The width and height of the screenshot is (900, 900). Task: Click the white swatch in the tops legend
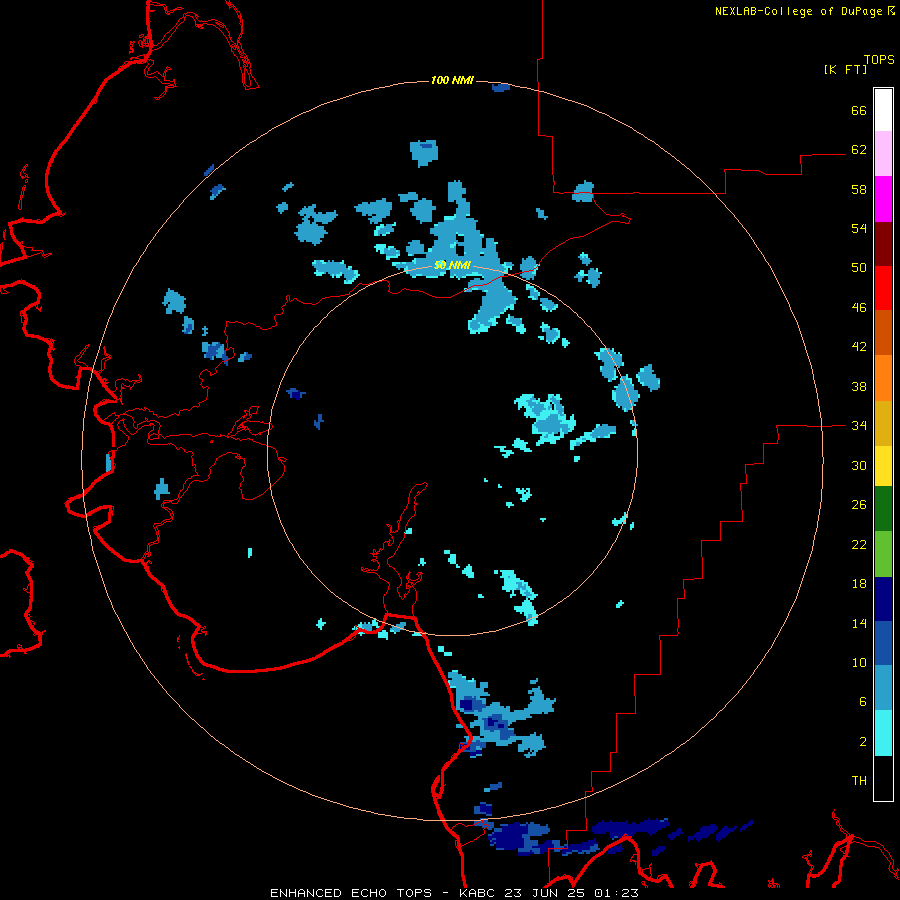click(x=883, y=110)
